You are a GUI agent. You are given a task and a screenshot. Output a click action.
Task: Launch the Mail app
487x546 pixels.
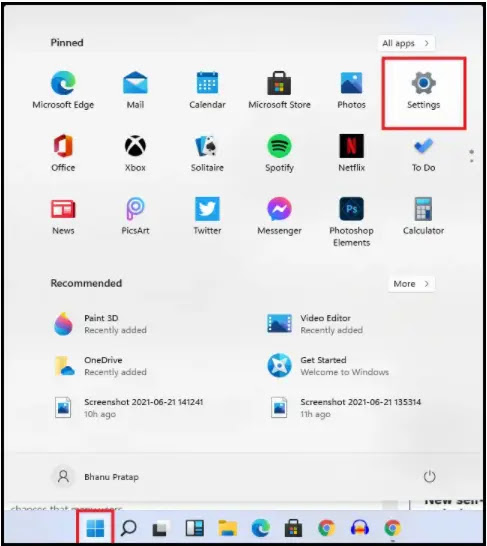click(x=135, y=90)
